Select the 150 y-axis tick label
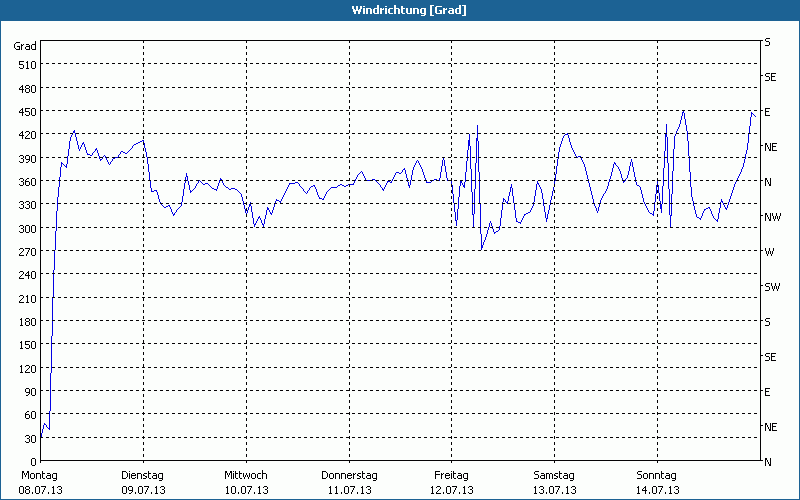 pos(28,345)
